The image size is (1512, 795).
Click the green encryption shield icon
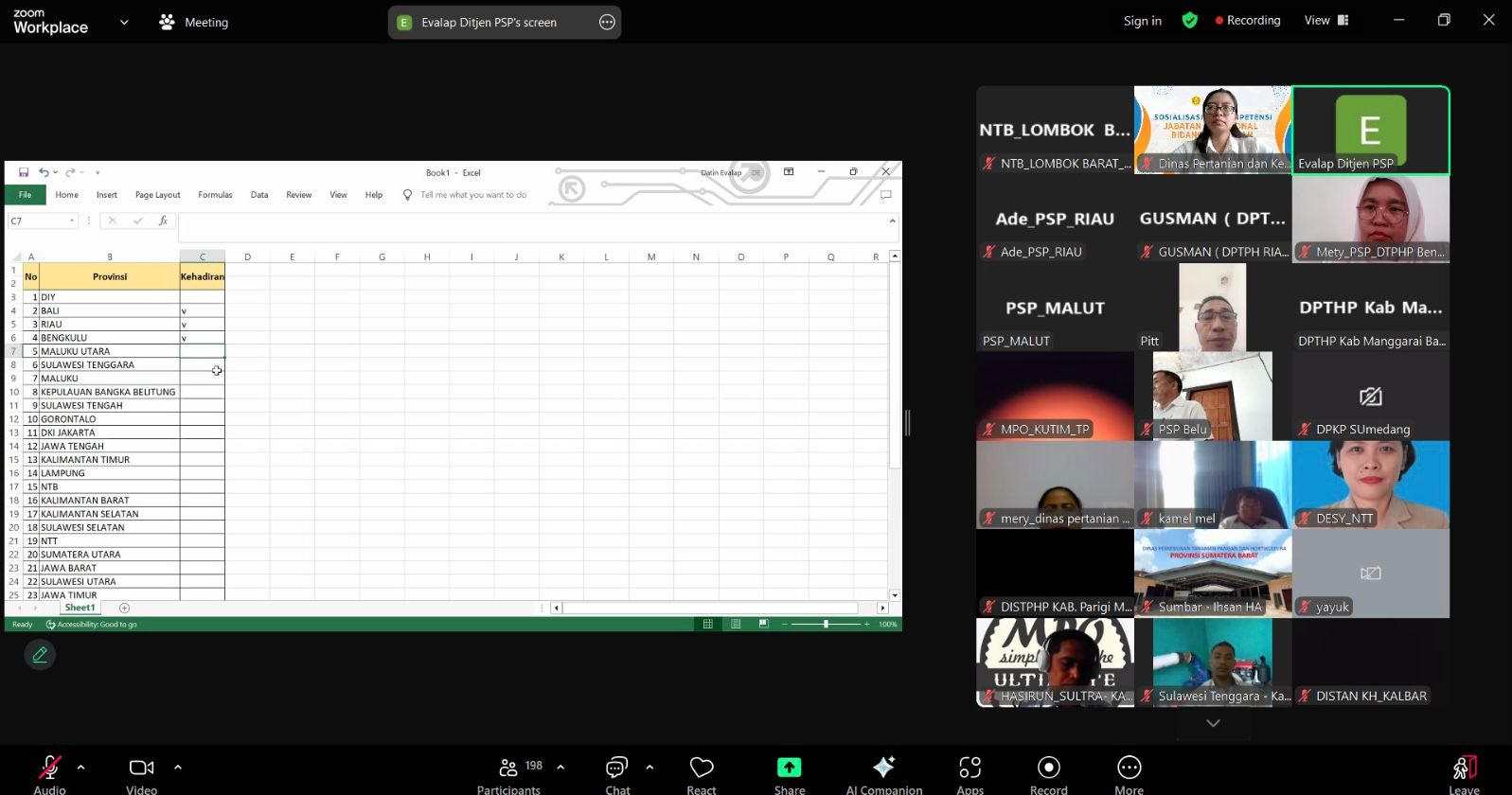(x=1190, y=20)
